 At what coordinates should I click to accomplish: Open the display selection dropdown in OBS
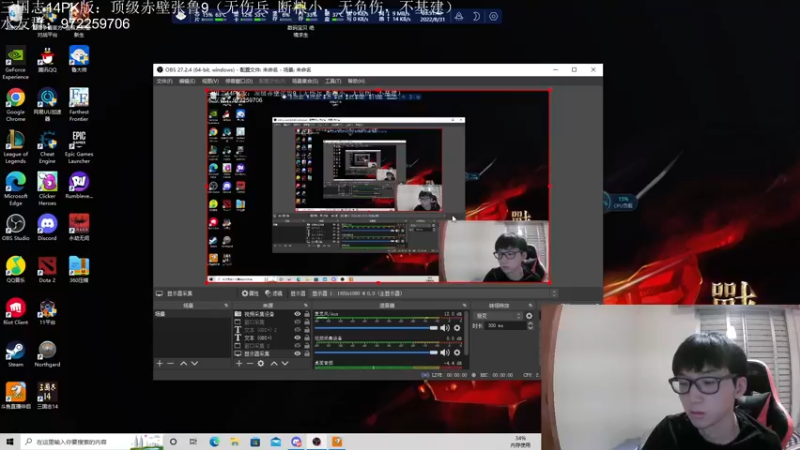[x=433, y=293]
